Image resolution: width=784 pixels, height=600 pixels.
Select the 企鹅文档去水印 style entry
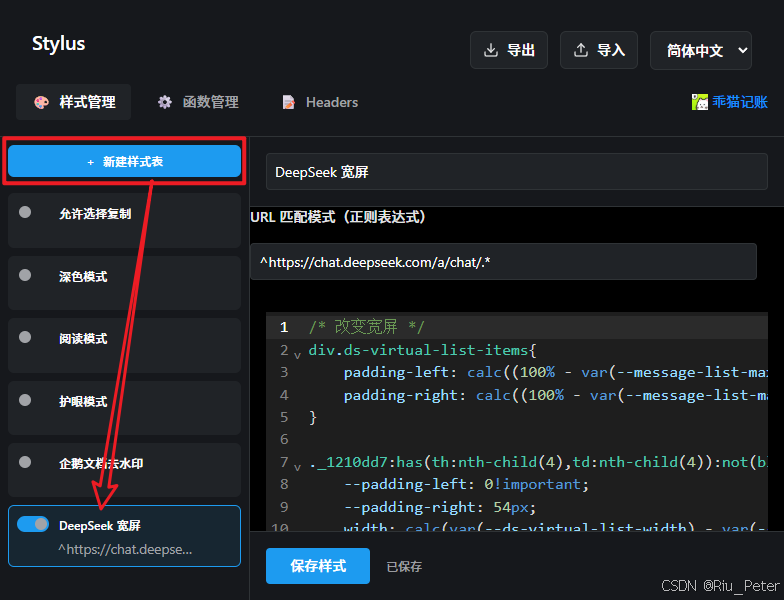(124, 470)
